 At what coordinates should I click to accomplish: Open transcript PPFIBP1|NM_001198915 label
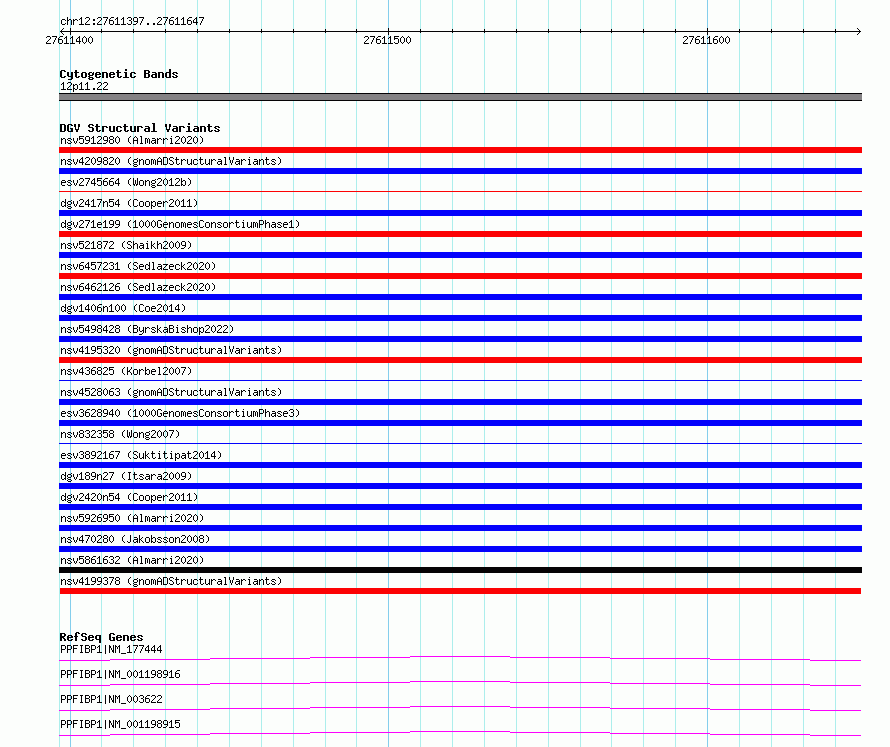[x=120, y=724]
